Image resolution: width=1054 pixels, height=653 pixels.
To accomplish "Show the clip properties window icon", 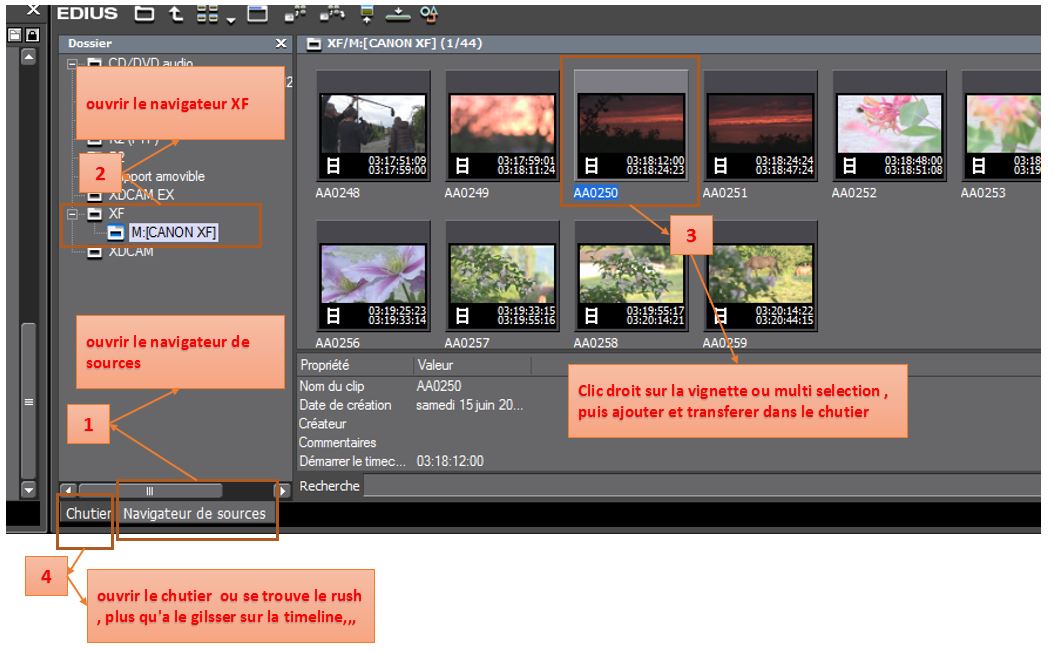I will (257, 13).
